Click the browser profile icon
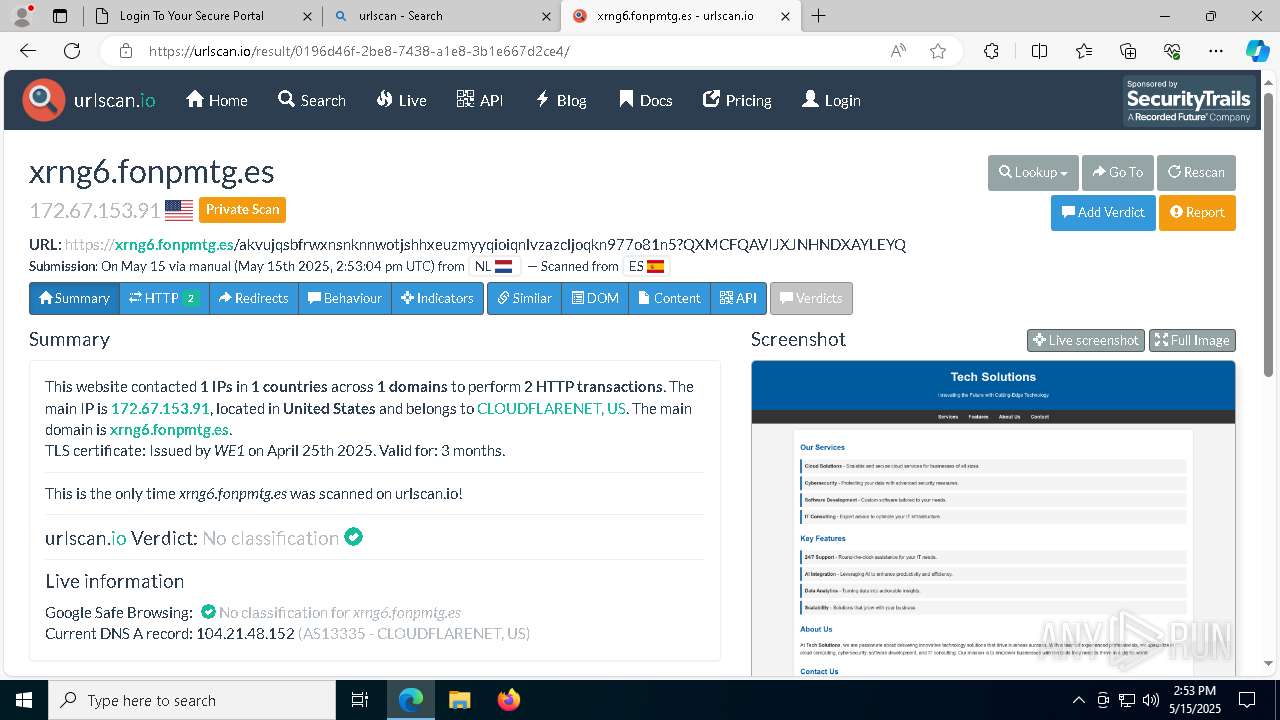The height and width of the screenshot is (720, 1280). pos(22,16)
